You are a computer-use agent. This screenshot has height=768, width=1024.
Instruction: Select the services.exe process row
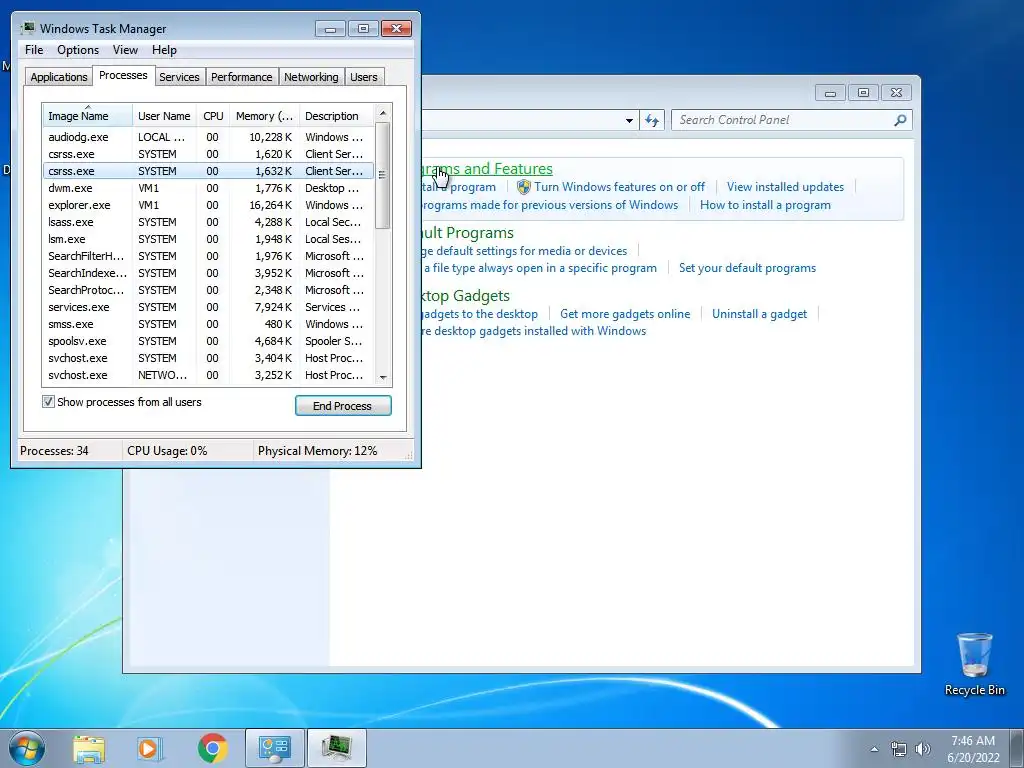[208, 307]
